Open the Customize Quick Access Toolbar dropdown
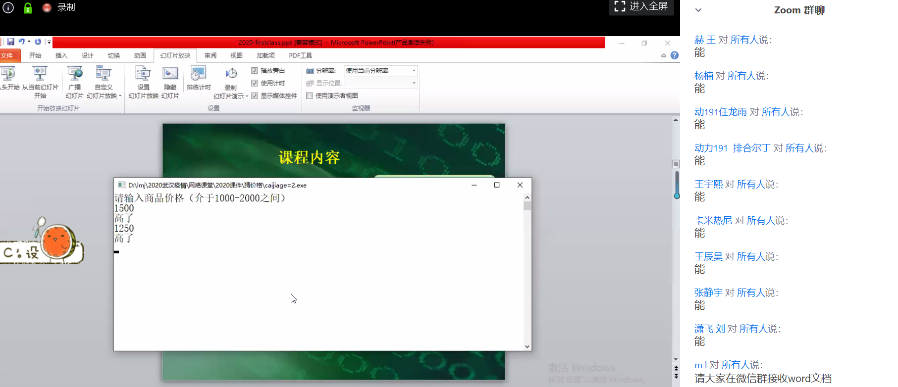 click(x=49, y=42)
